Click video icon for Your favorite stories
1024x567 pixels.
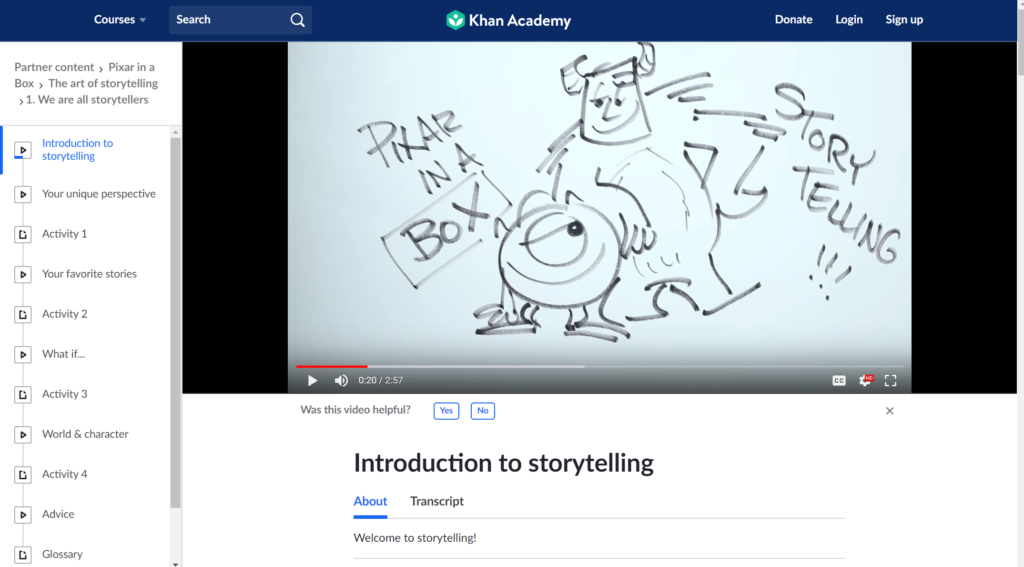[23, 274]
